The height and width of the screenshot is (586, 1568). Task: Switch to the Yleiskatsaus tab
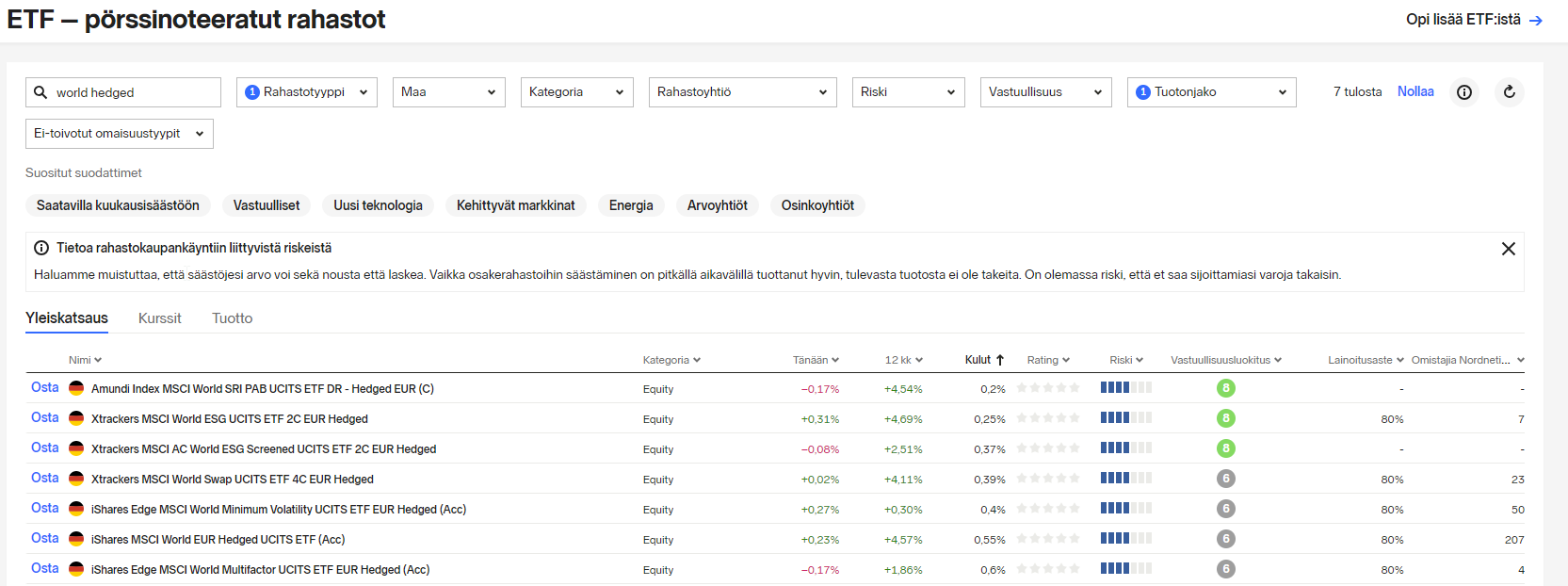(x=67, y=318)
